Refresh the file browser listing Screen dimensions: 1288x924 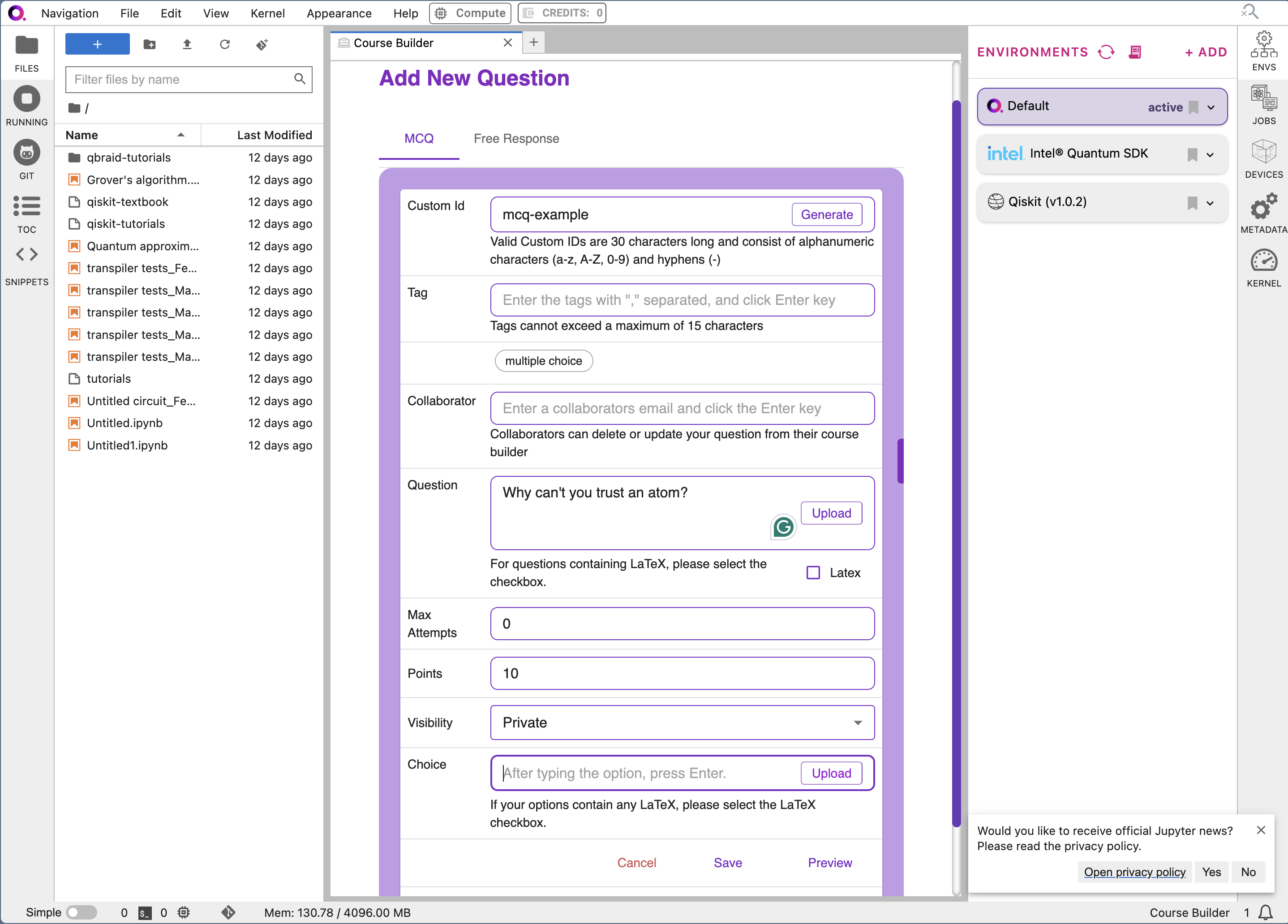225,44
